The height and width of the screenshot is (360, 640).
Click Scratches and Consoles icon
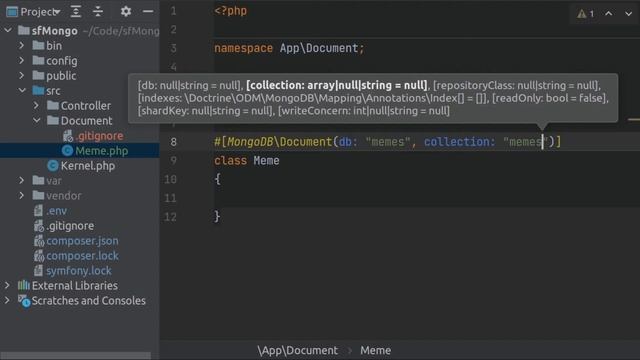pyautogui.click(x=24, y=301)
